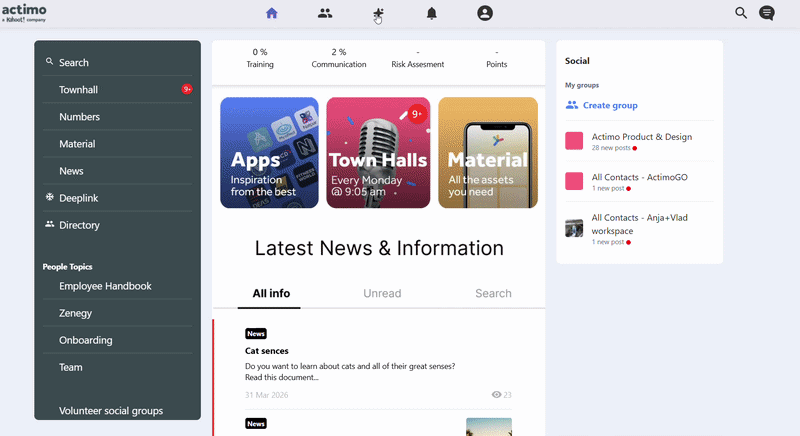Click the News tag above Cat sences
Screen dimensions: 800x436
(256, 334)
